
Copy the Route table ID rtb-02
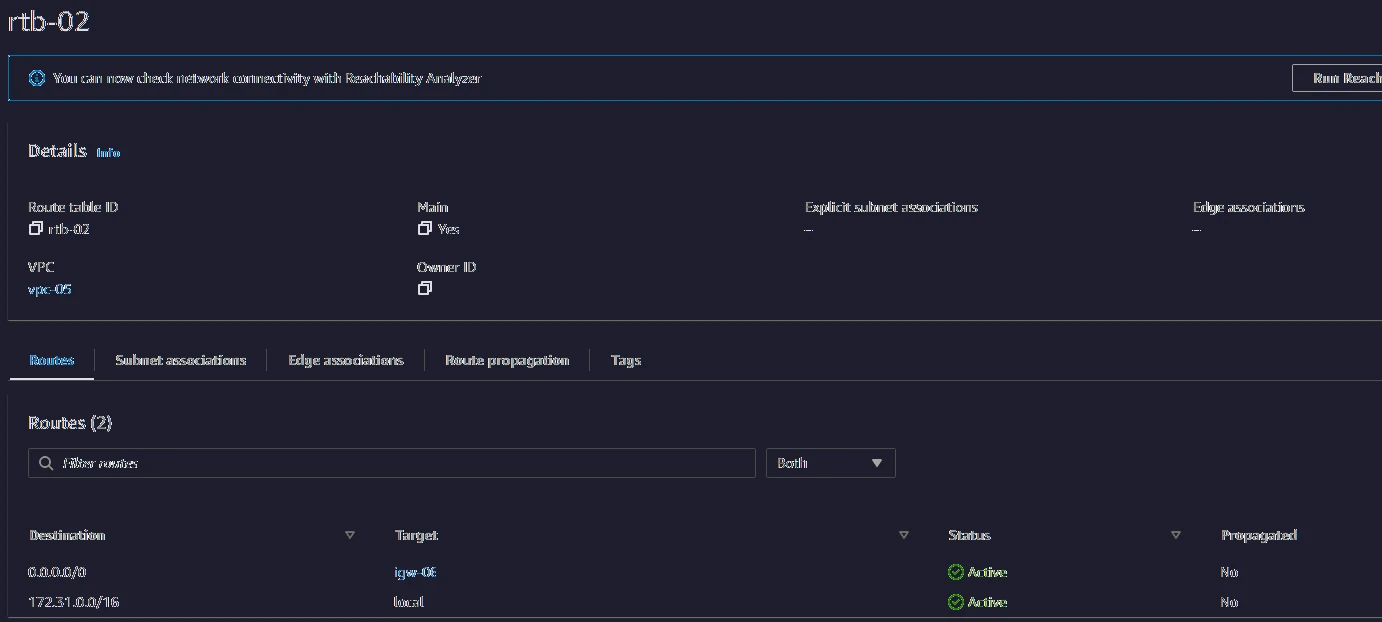click(x=36, y=229)
